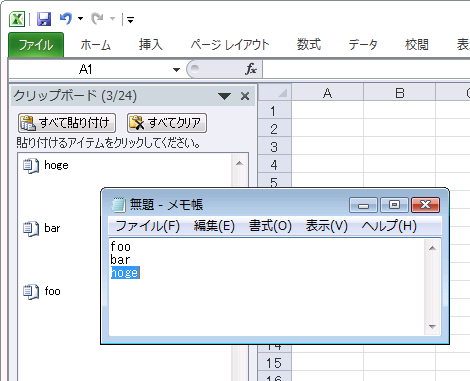Open Notepad's ヘルプ(H) menu
This screenshot has width=470, height=381.
pyautogui.click(x=389, y=226)
